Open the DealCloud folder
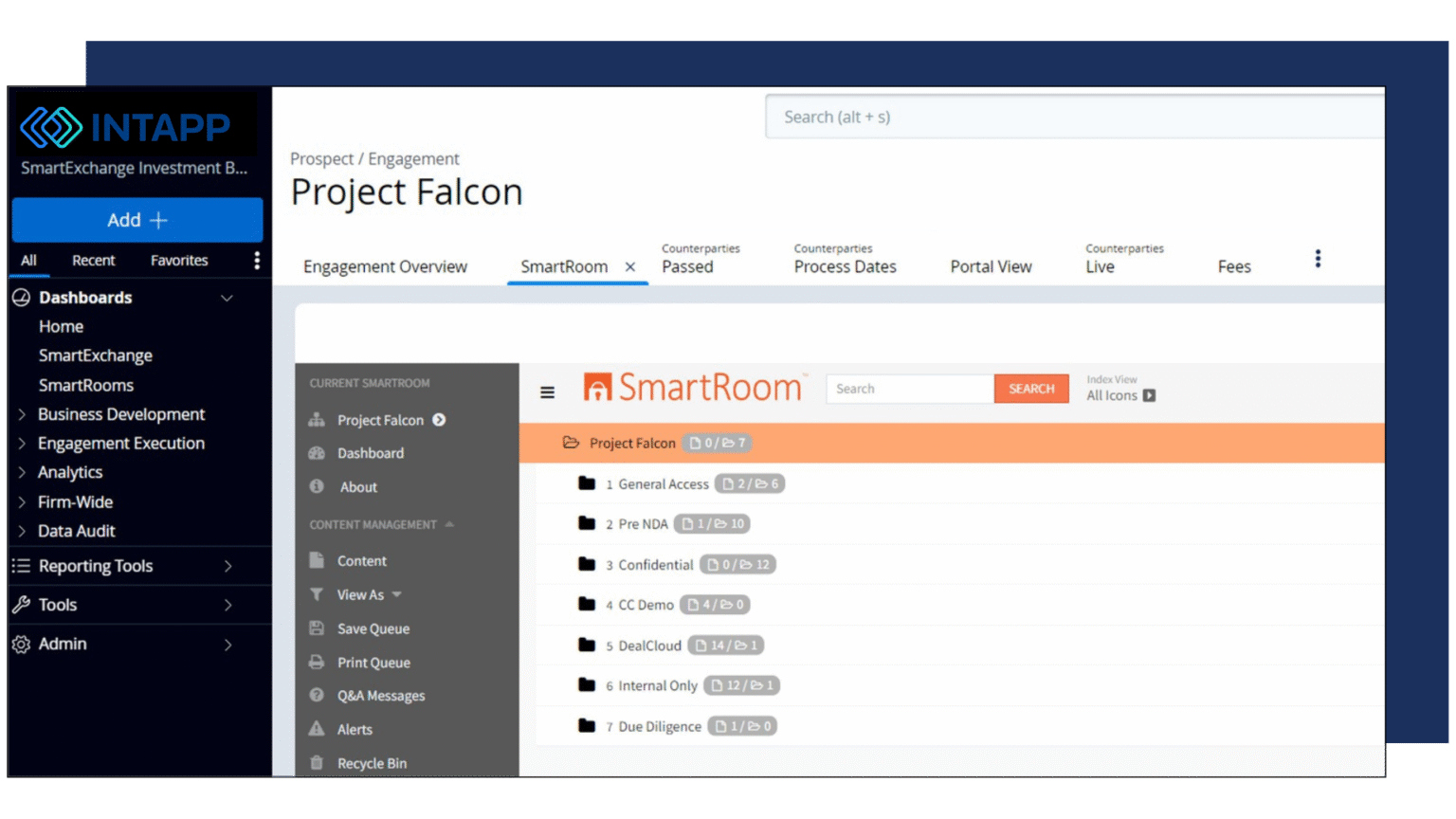The height and width of the screenshot is (819, 1456). [x=649, y=646]
